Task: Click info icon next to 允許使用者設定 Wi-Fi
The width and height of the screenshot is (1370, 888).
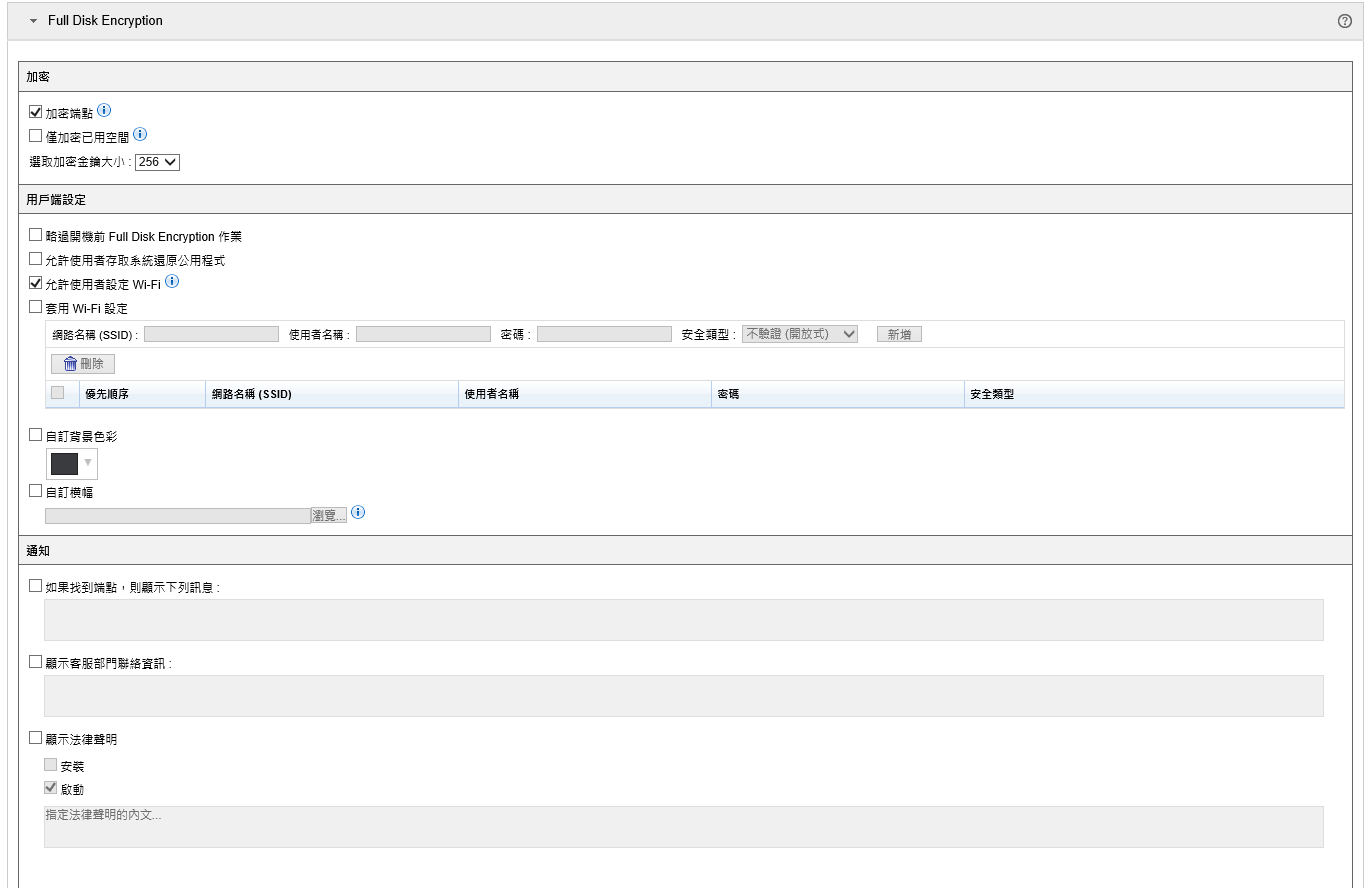Action: [172, 282]
